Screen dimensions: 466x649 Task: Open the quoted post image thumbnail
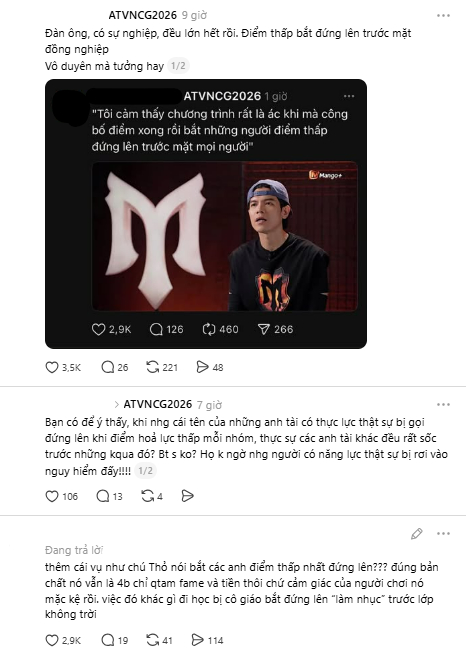pyautogui.click(x=225, y=236)
